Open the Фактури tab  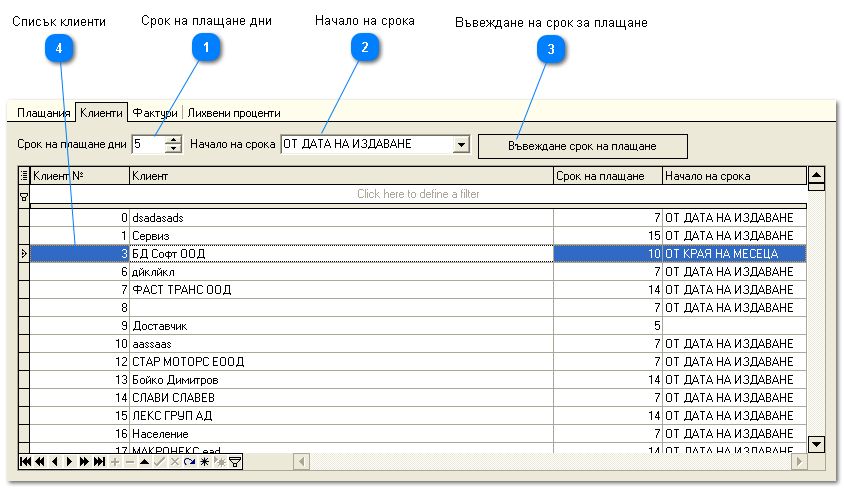coord(155,113)
